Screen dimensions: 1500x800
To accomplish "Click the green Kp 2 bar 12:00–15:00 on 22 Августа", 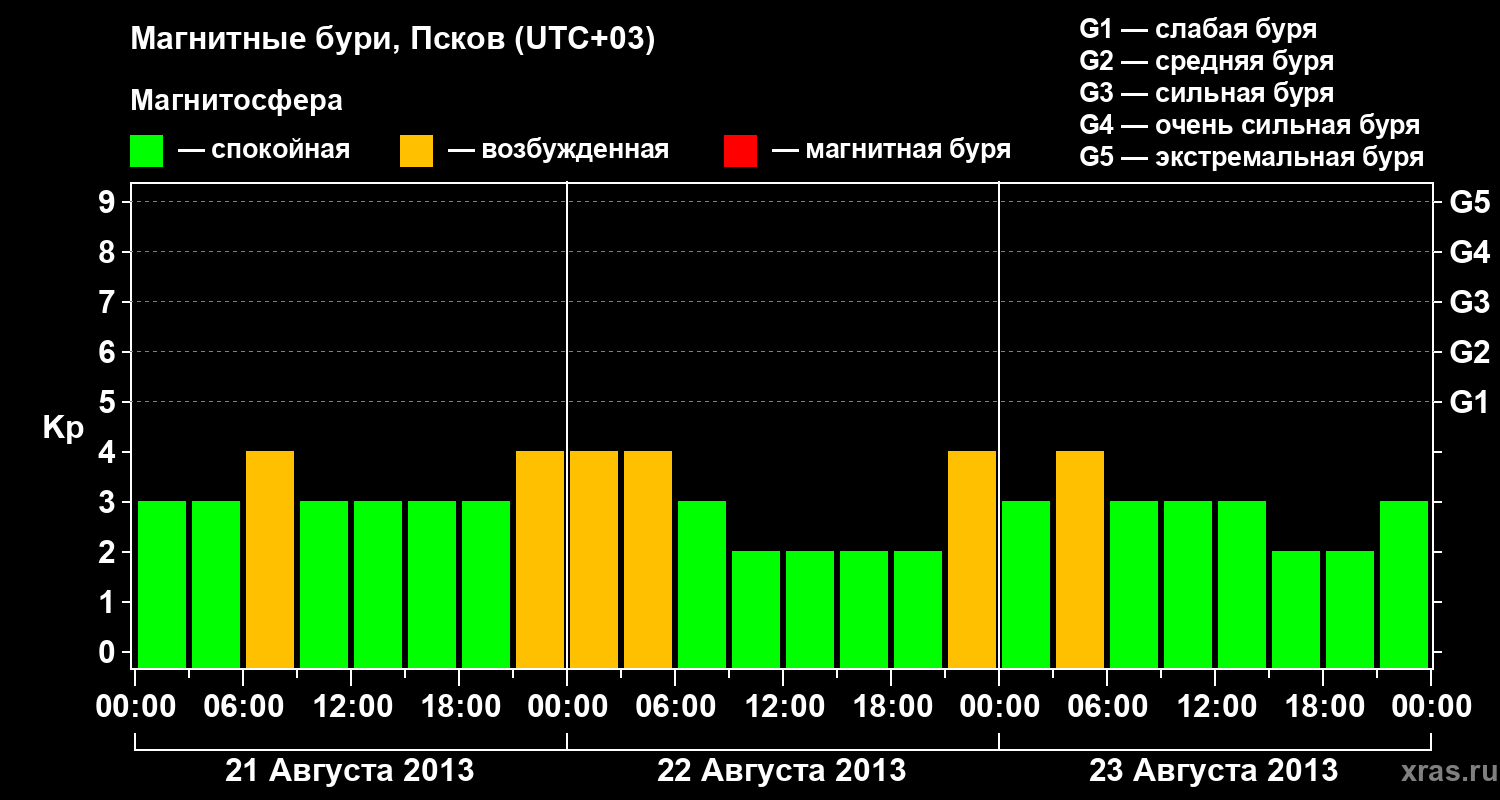I will (810, 609).
